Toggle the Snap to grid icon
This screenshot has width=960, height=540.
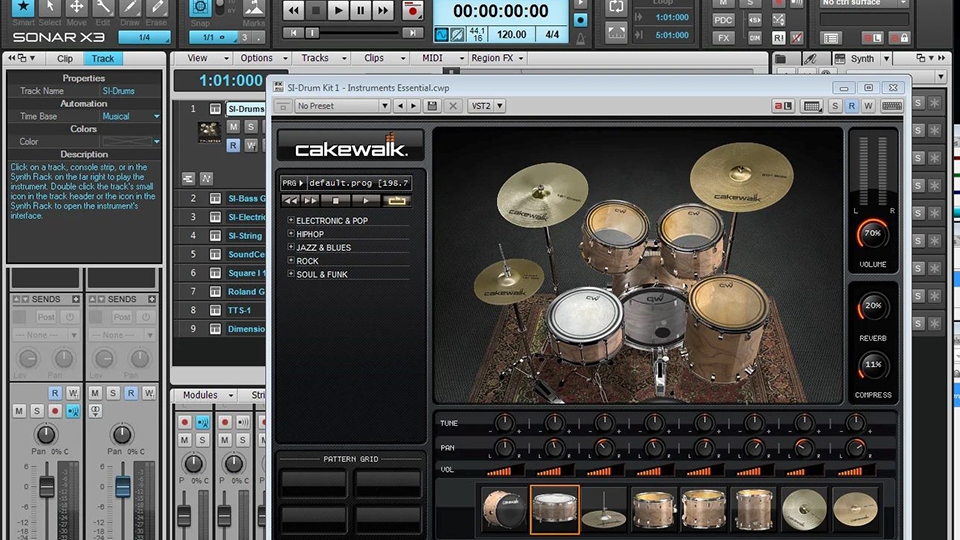(x=200, y=7)
